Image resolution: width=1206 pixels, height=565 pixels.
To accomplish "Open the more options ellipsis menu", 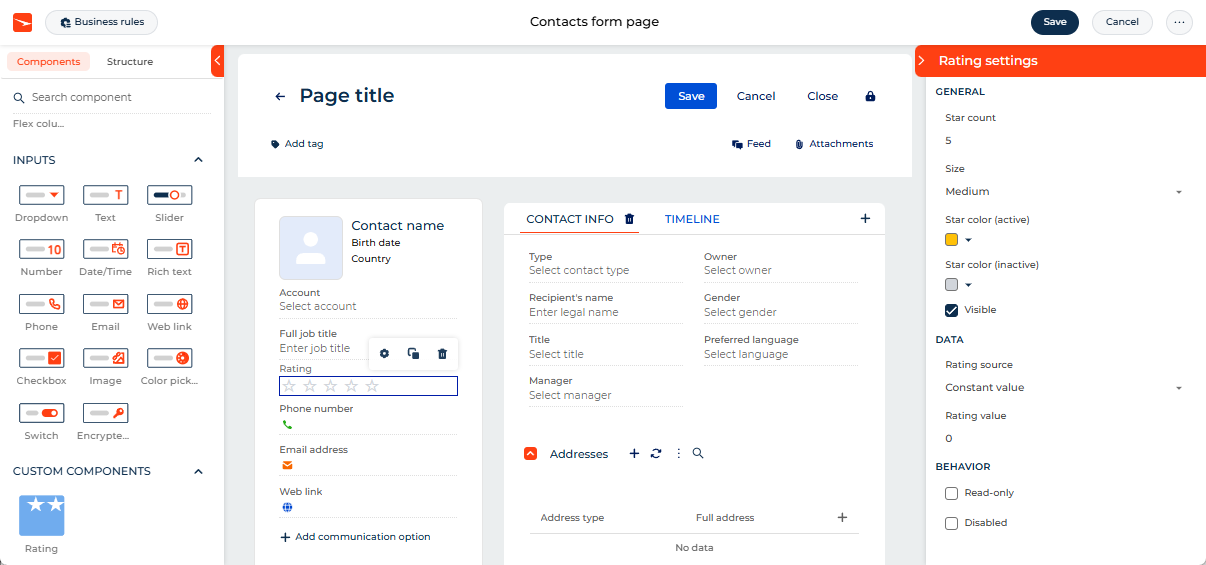I will (1180, 22).
